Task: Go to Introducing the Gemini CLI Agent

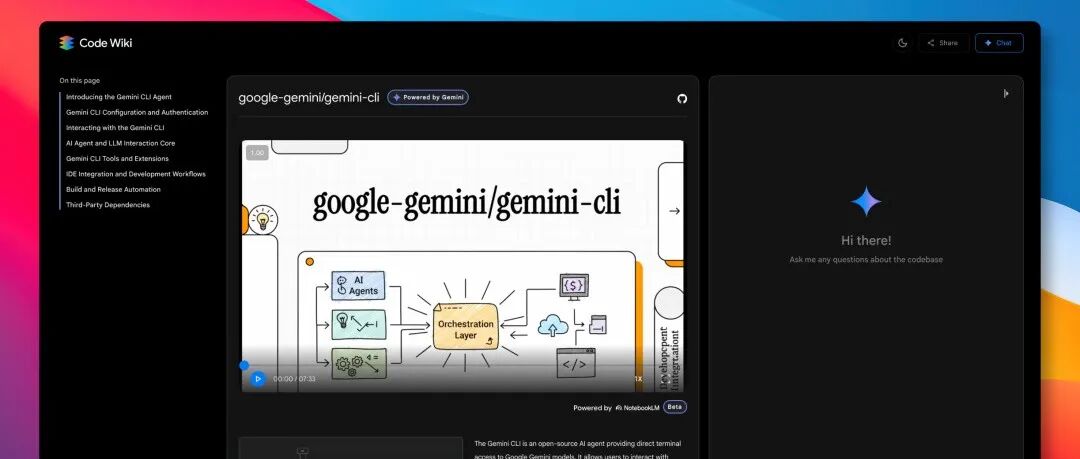Action: (119, 97)
